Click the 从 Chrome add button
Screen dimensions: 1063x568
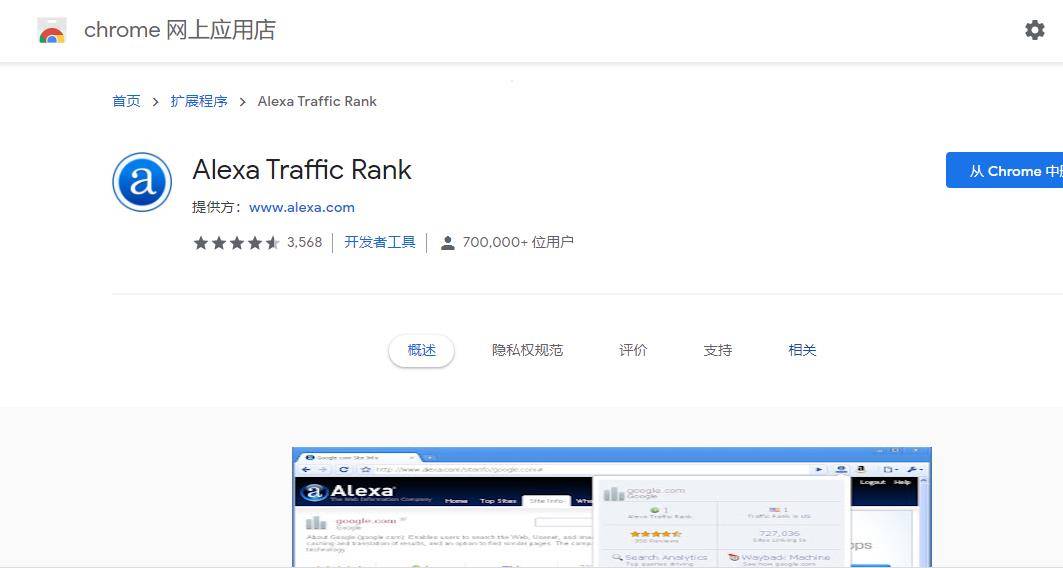[1004, 170]
